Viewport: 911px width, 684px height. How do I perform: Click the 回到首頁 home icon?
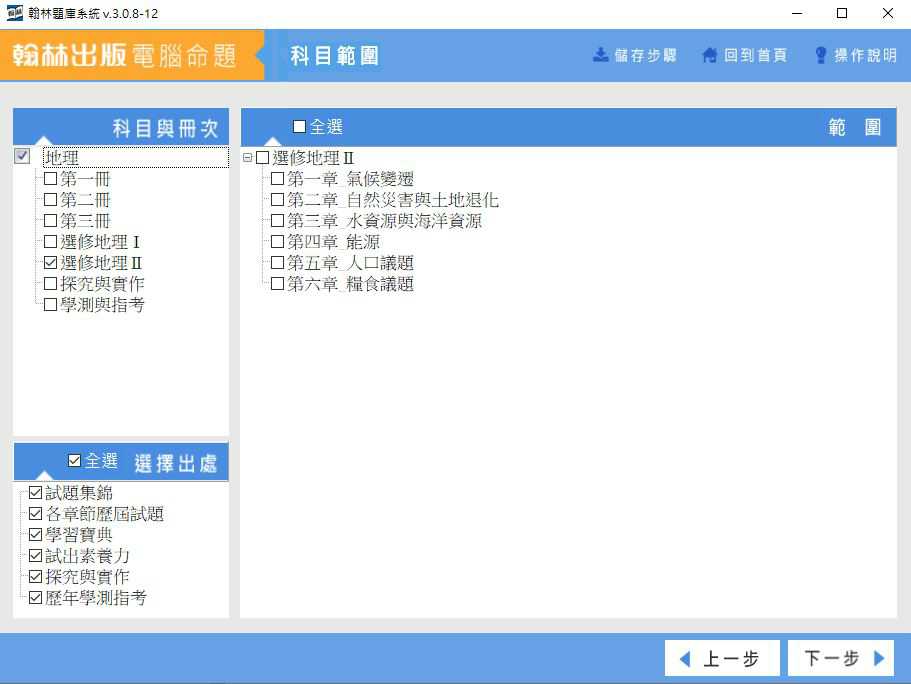(709, 55)
